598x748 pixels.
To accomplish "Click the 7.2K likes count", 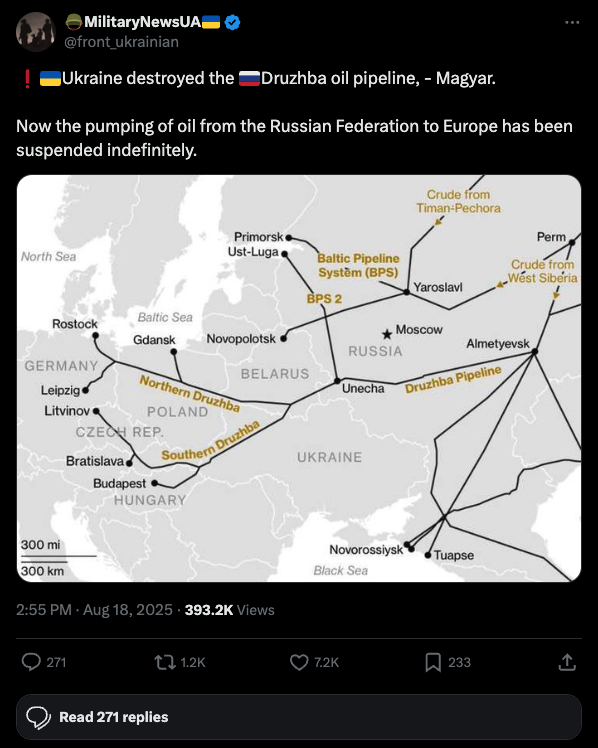I will [x=327, y=662].
